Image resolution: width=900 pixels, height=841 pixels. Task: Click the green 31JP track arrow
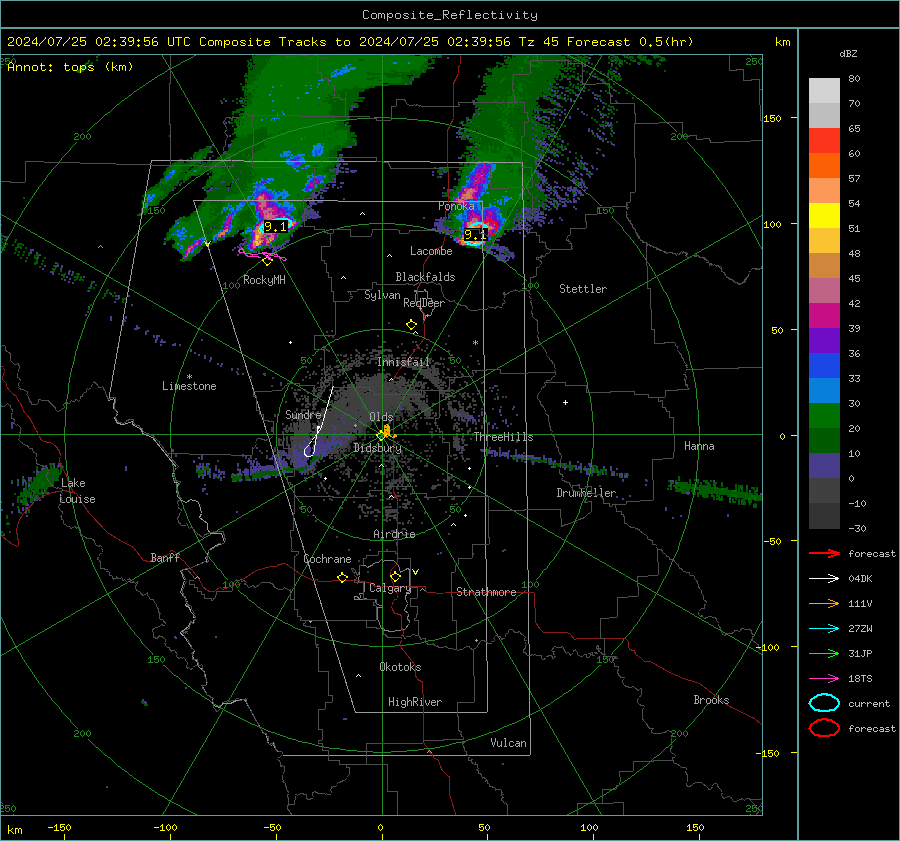pyautogui.click(x=824, y=653)
